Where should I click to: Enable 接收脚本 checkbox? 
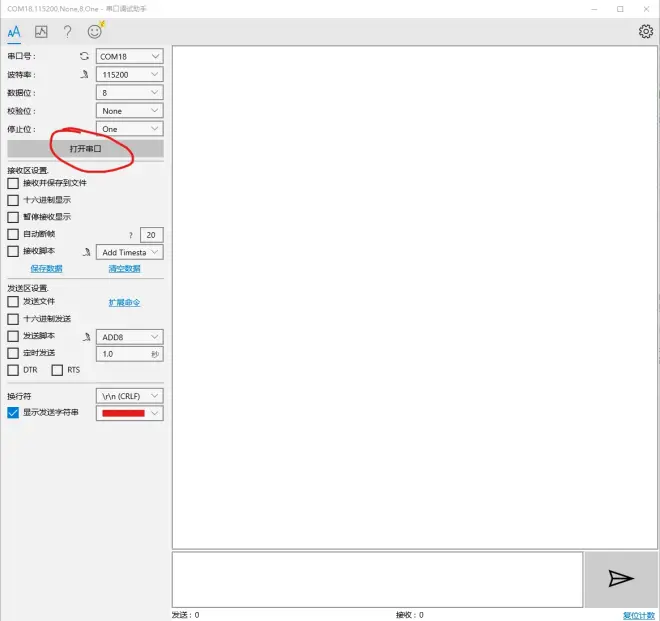point(13,251)
